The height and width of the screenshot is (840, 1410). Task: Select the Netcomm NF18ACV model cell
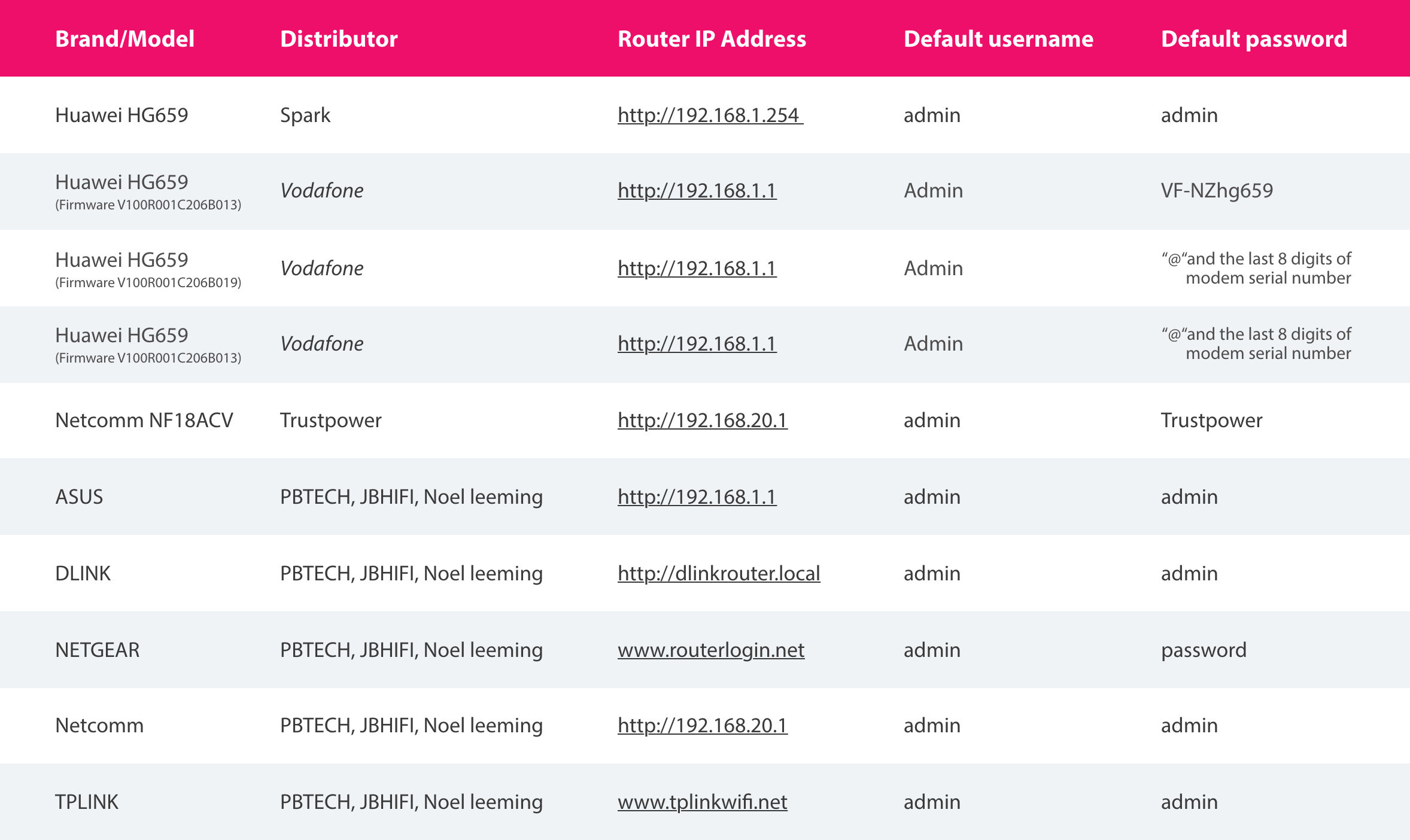(x=144, y=420)
